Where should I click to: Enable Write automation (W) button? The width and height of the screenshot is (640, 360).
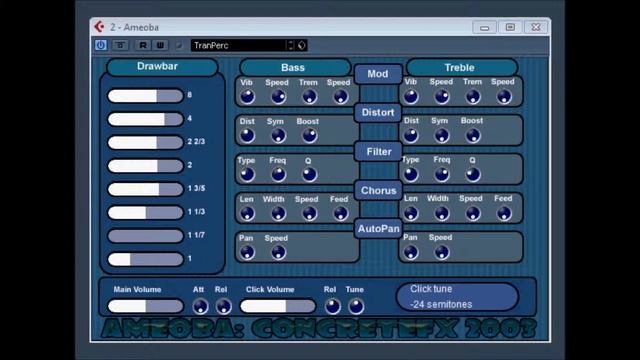[x=160, y=45]
